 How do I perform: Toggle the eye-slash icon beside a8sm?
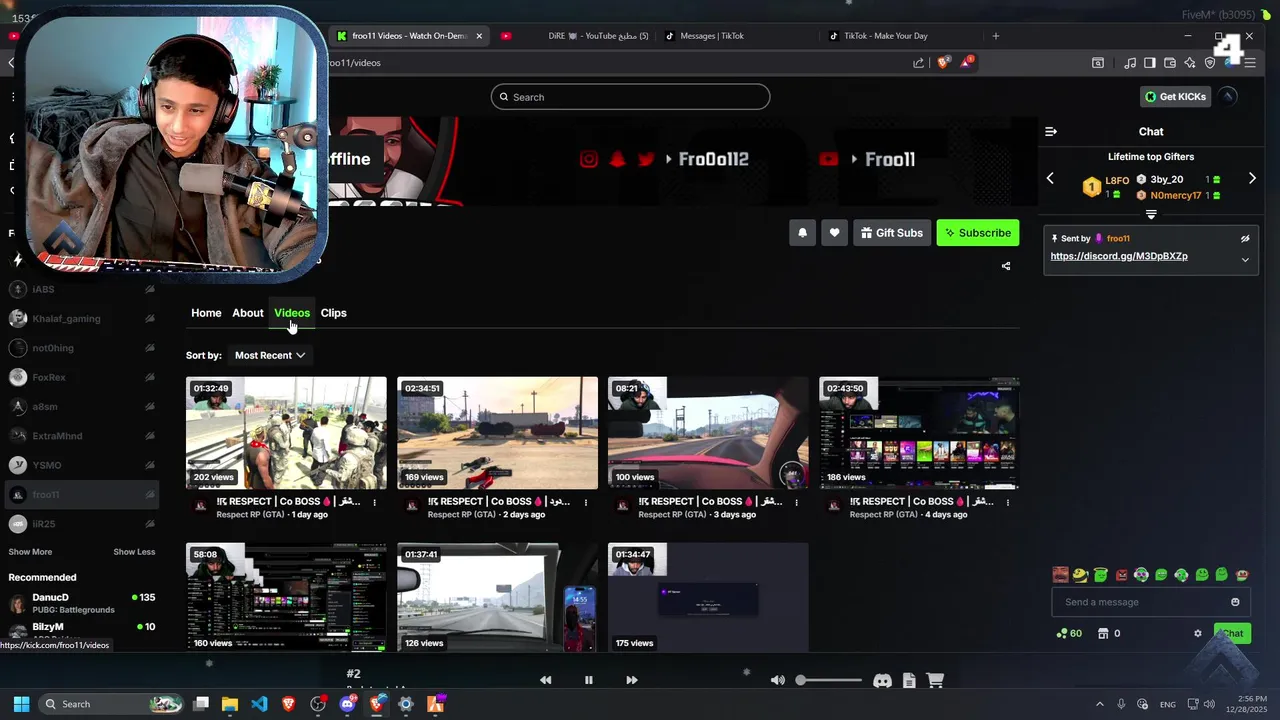pos(150,407)
